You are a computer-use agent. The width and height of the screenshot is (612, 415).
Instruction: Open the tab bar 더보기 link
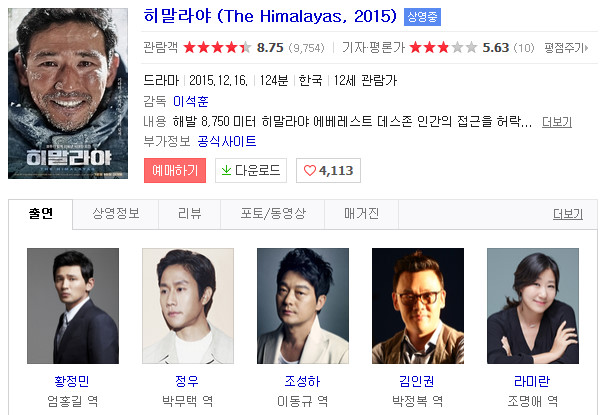click(568, 214)
